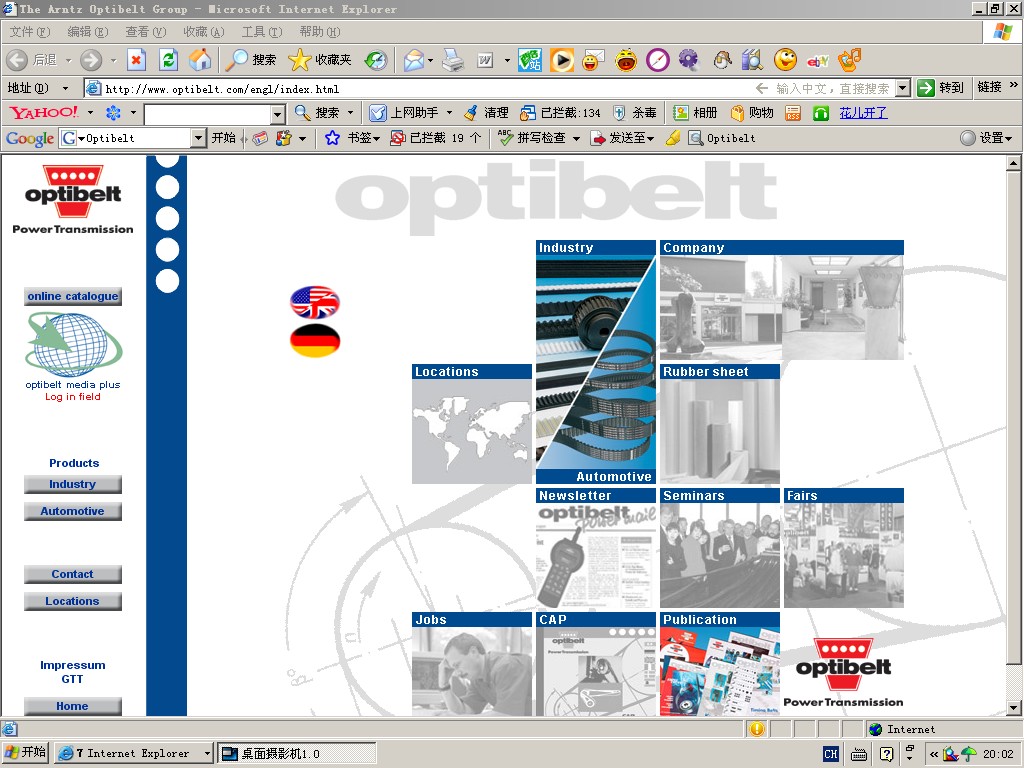Viewport: 1024px width, 768px height.
Task: Expand the Google search box dropdown
Action: point(199,138)
